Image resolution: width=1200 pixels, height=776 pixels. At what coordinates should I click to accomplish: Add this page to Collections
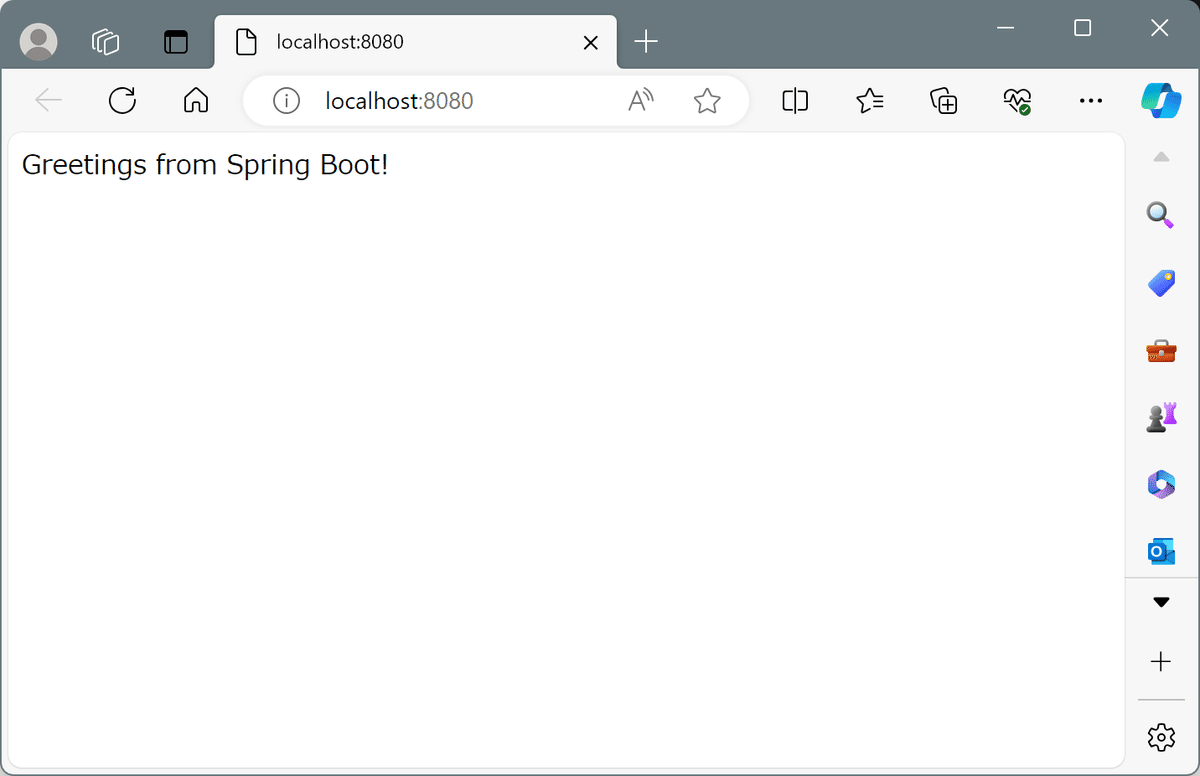tap(942, 100)
